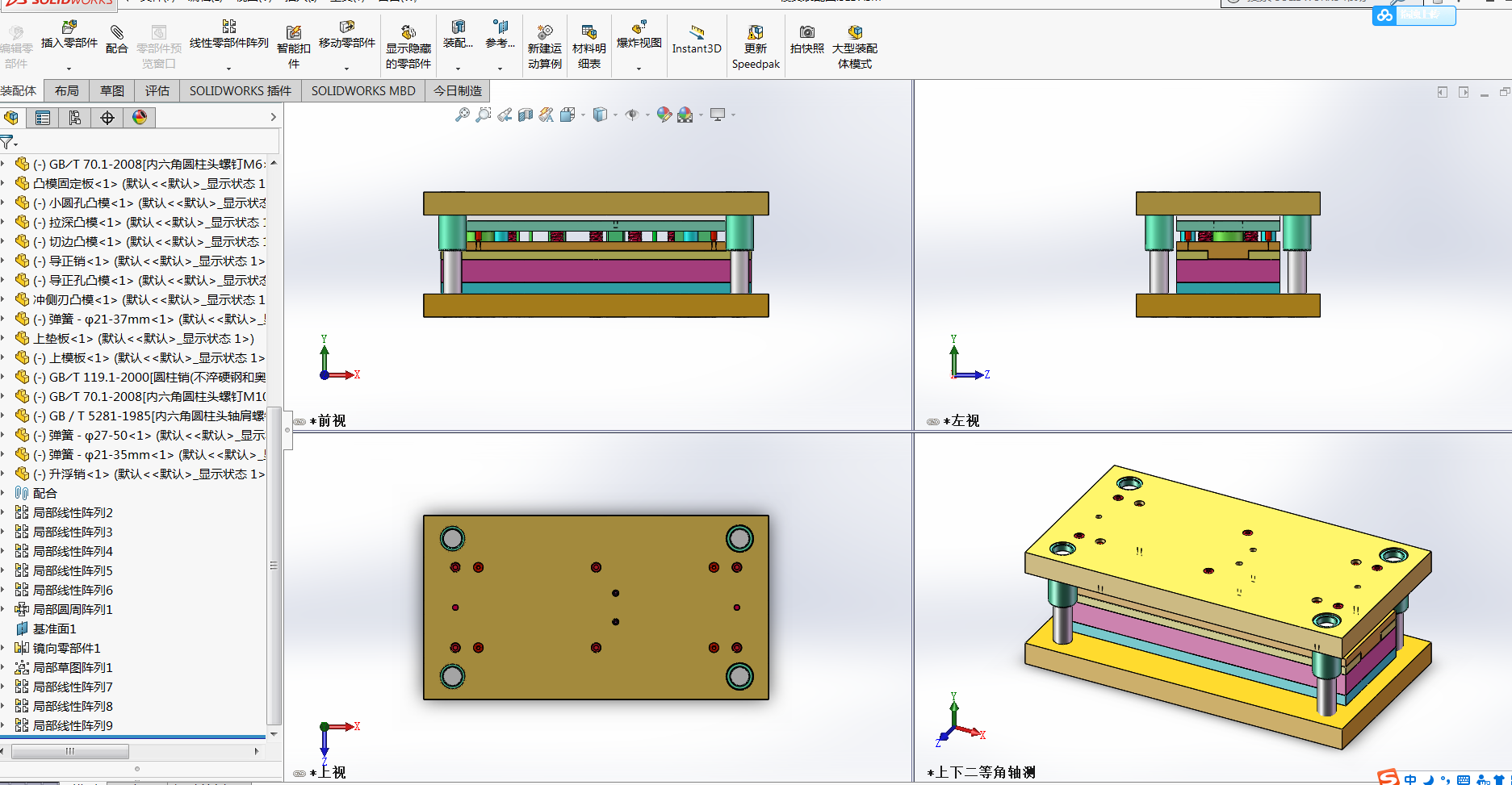Click Edit Appearance colored ball icon
Image resolution: width=1512 pixels, height=785 pixels.
[x=664, y=115]
